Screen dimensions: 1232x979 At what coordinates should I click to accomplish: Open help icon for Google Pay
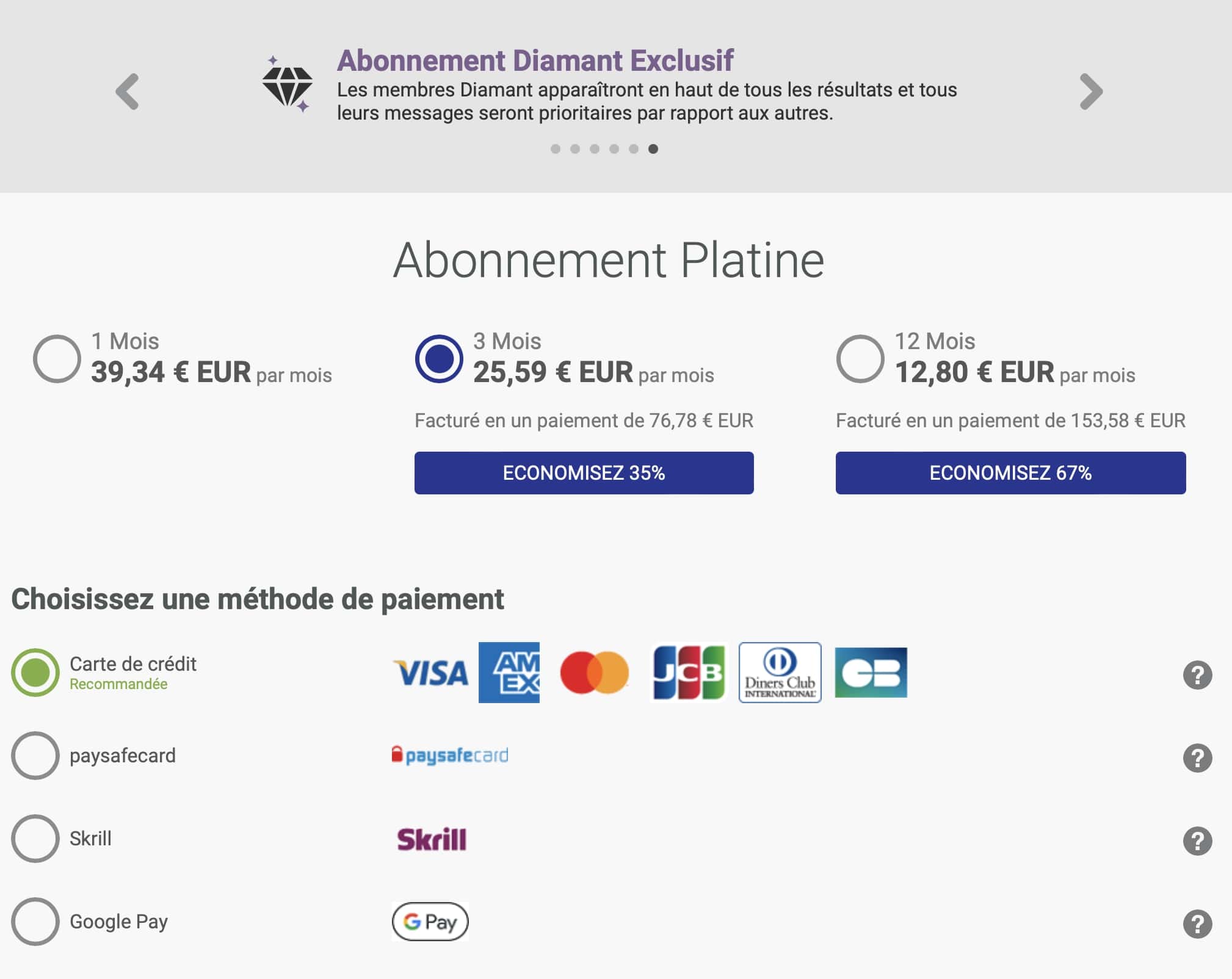pyautogui.click(x=1197, y=924)
